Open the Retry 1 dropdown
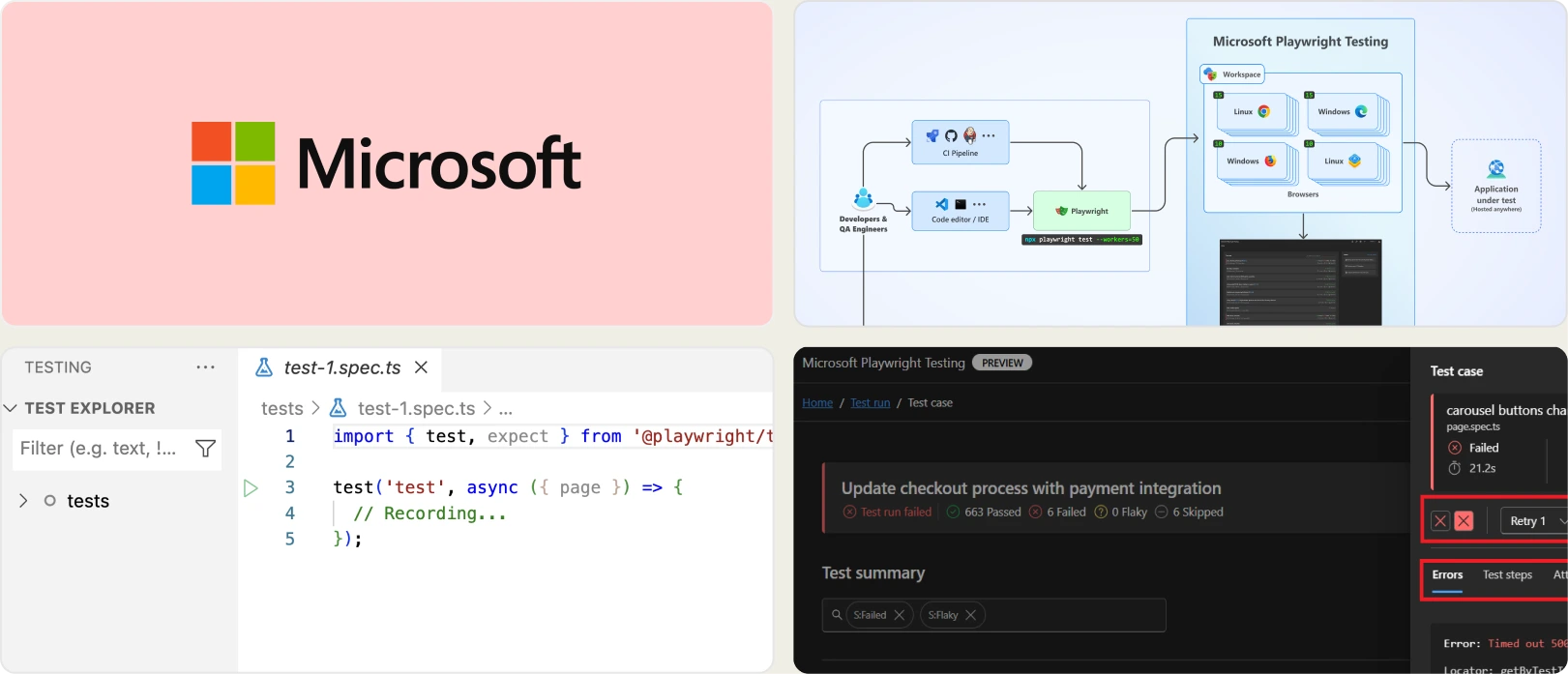Image resolution: width=1568 pixels, height=674 pixels. click(1534, 520)
